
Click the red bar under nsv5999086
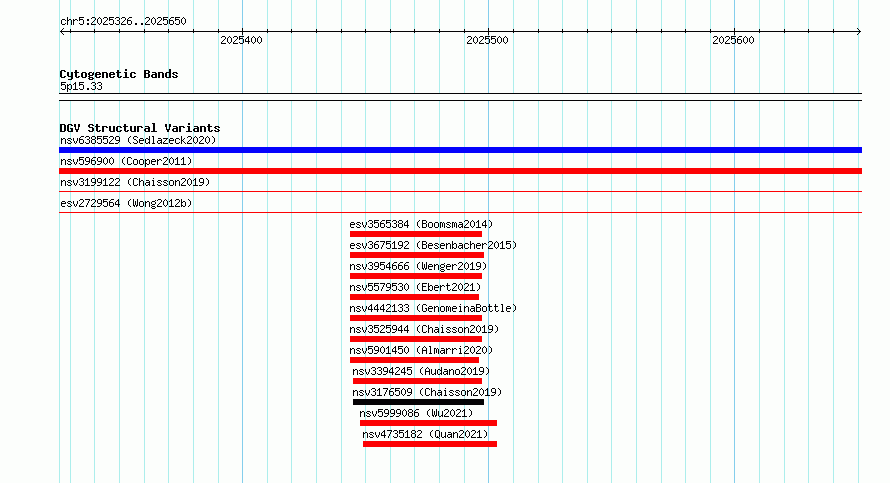(429, 423)
